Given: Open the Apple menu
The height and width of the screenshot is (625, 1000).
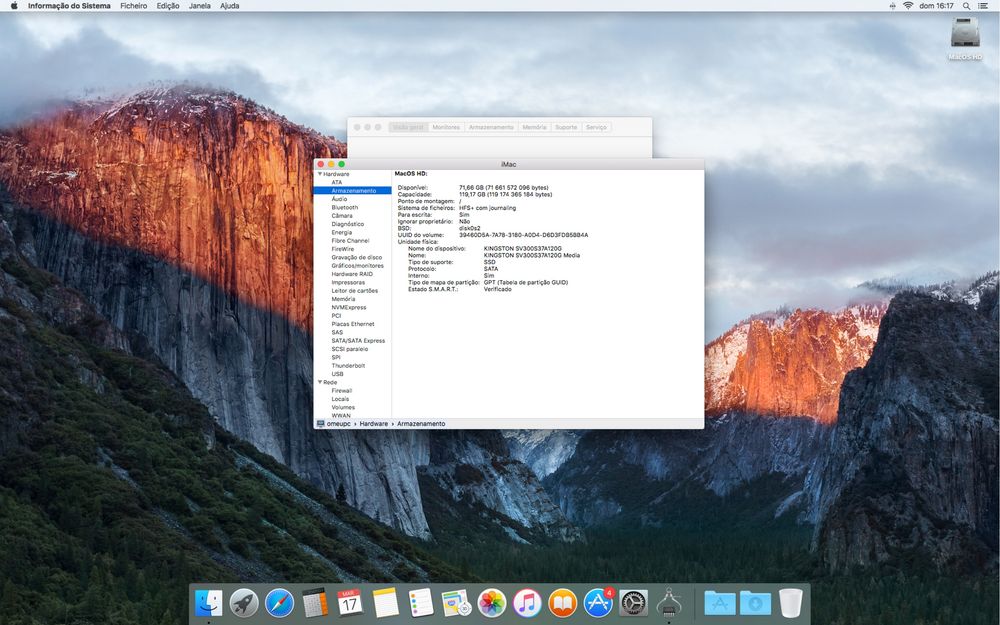Looking at the screenshot, I should 14,6.
